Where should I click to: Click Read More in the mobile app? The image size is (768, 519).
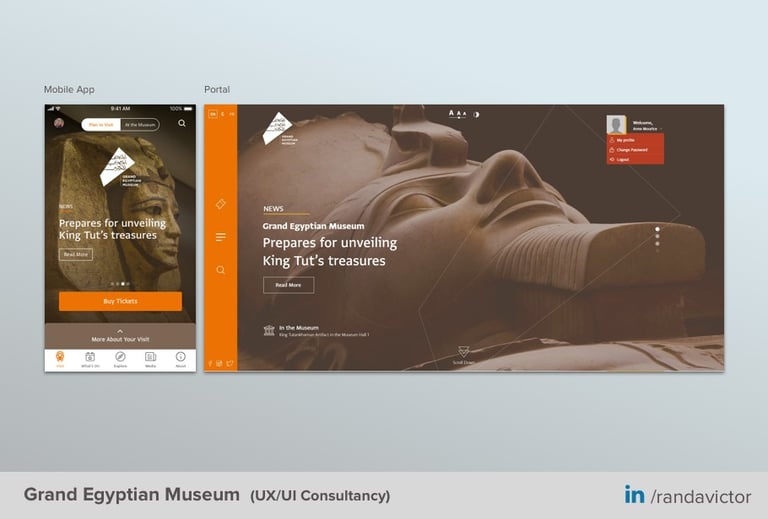tap(75, 255)
